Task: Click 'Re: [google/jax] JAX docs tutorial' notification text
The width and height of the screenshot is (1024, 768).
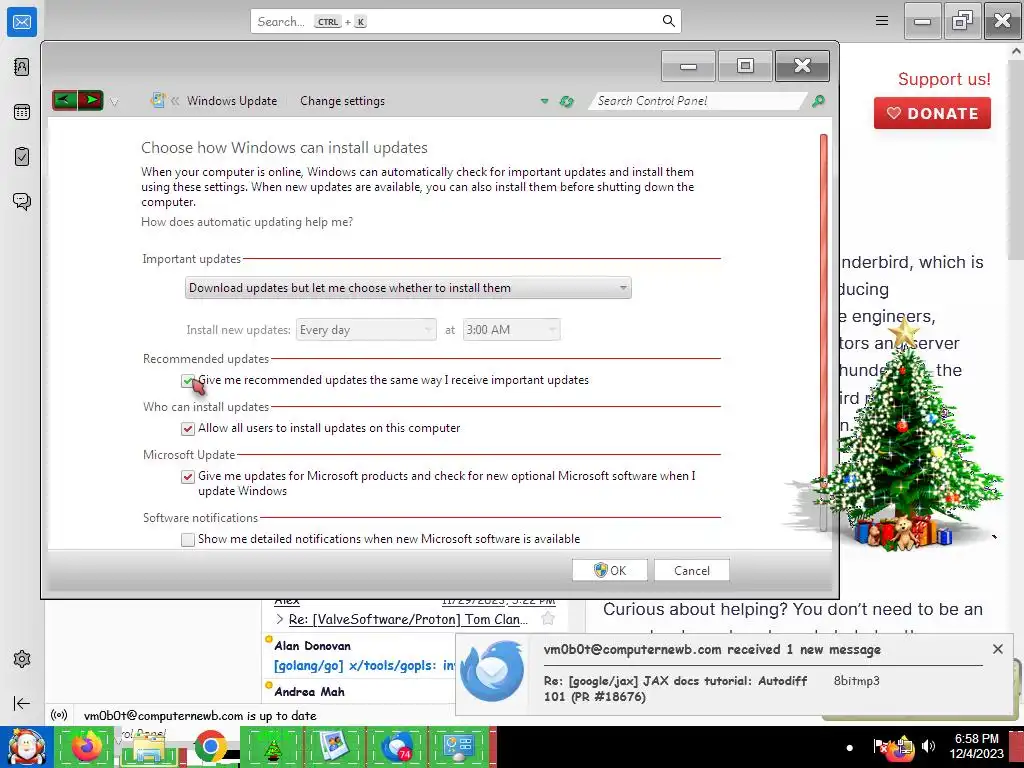Action: [675, 688]
